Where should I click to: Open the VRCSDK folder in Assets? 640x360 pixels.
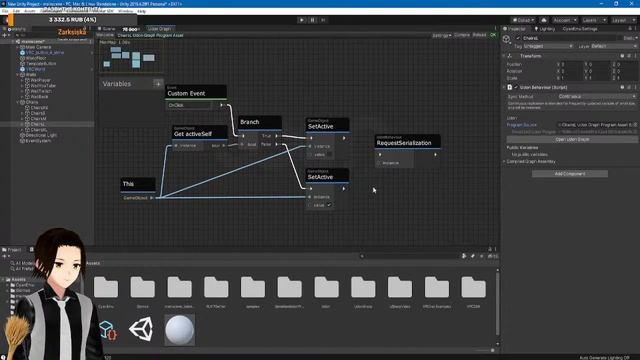pyautogui.click(x=473, y=292)
